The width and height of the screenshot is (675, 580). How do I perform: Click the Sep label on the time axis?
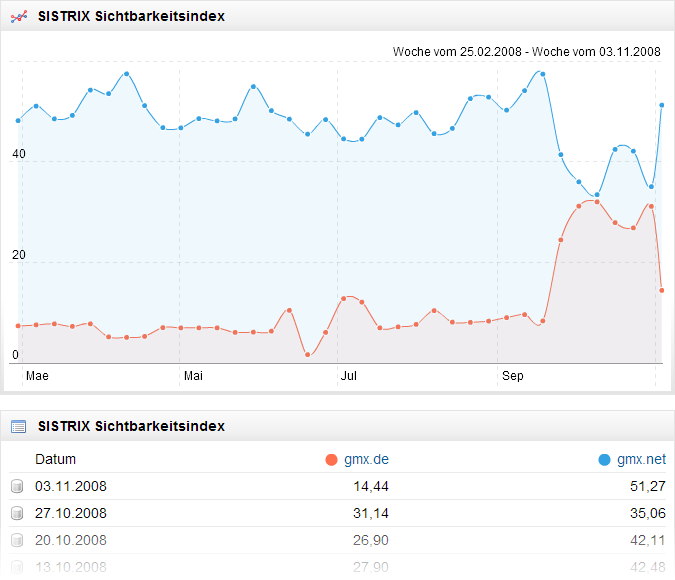point(512,377)
